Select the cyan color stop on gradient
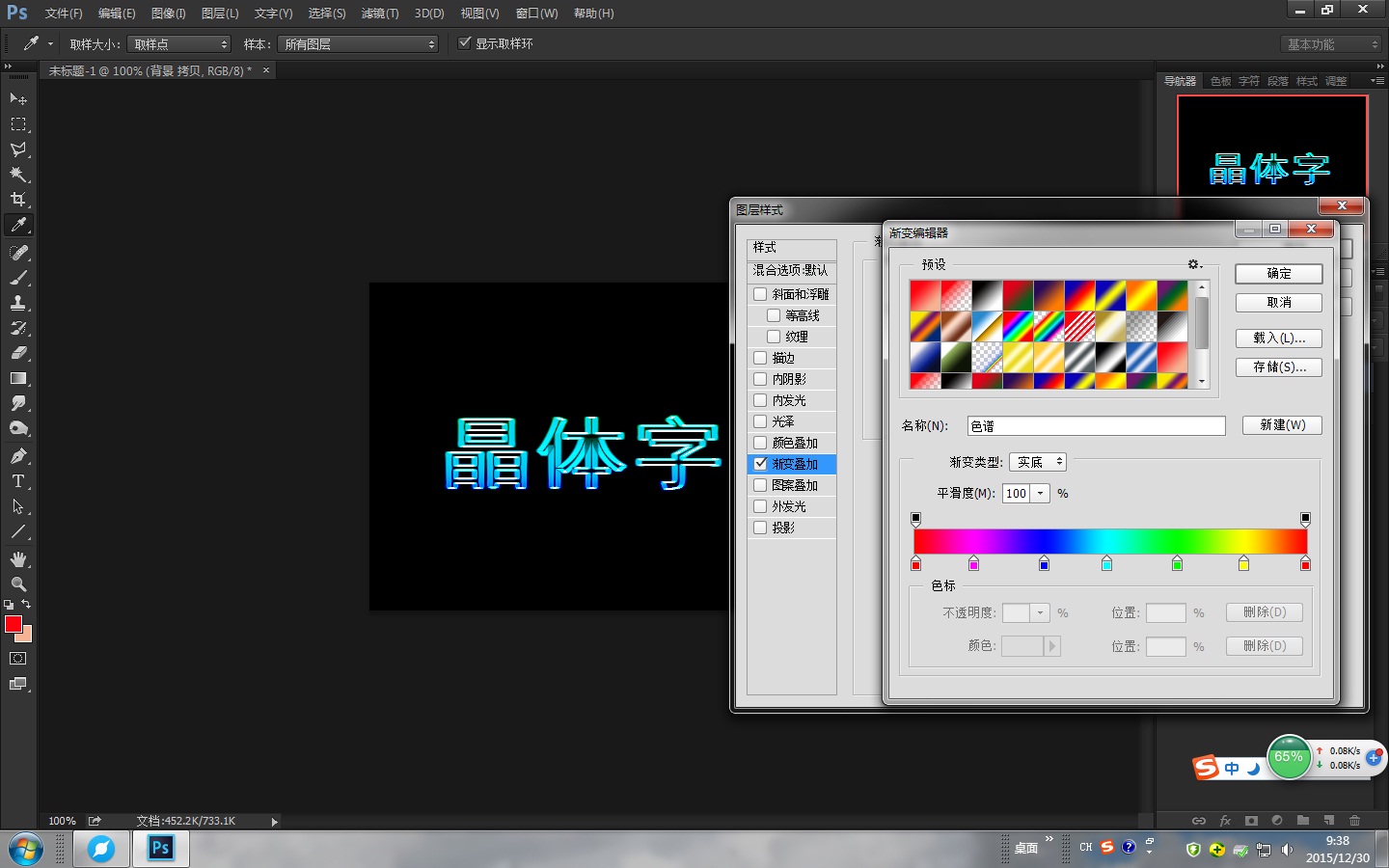Viewport: 1389px width, 868px height. [x=1106, y=564]
